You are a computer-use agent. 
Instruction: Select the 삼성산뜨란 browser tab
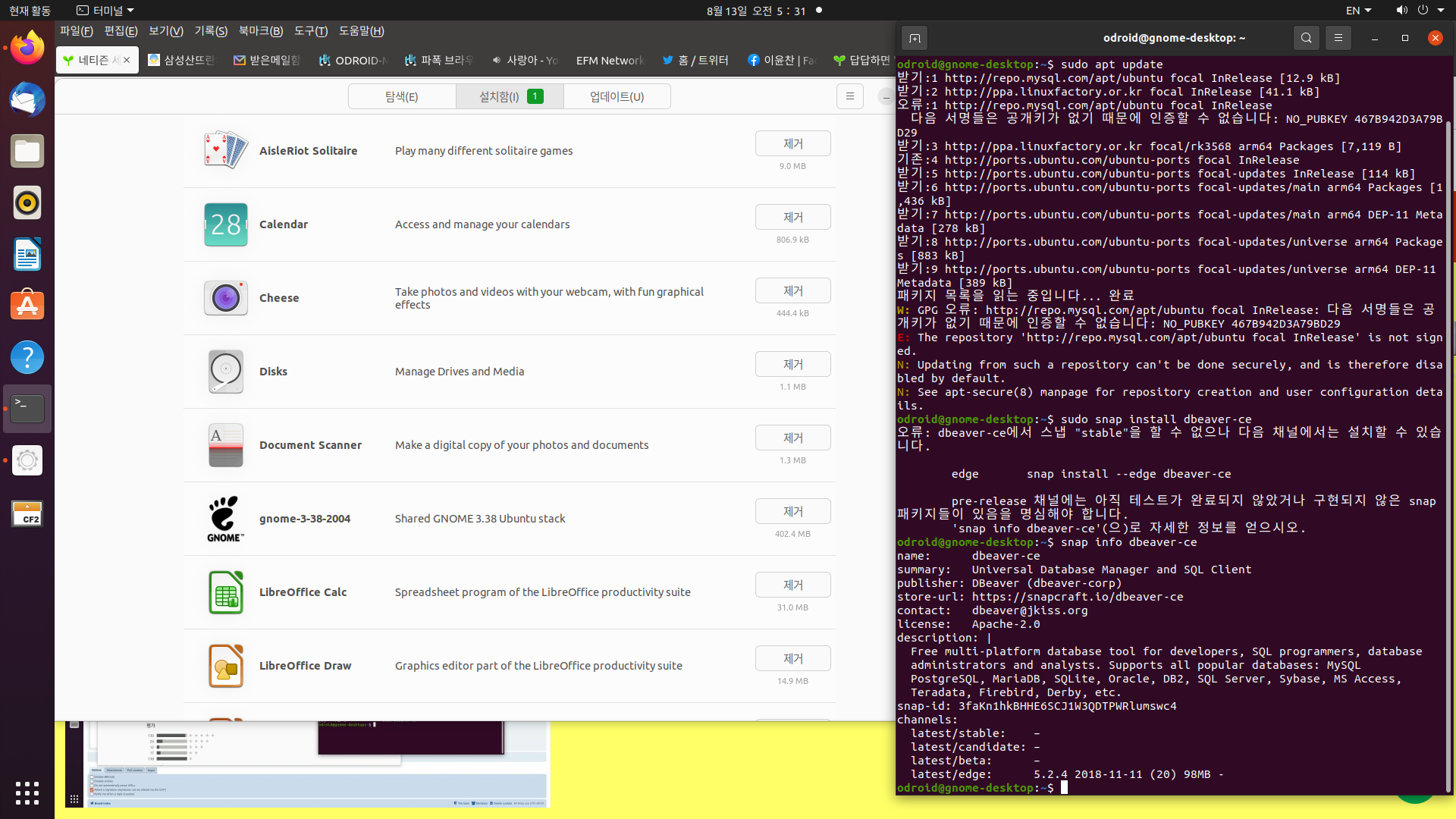(182, 60)
